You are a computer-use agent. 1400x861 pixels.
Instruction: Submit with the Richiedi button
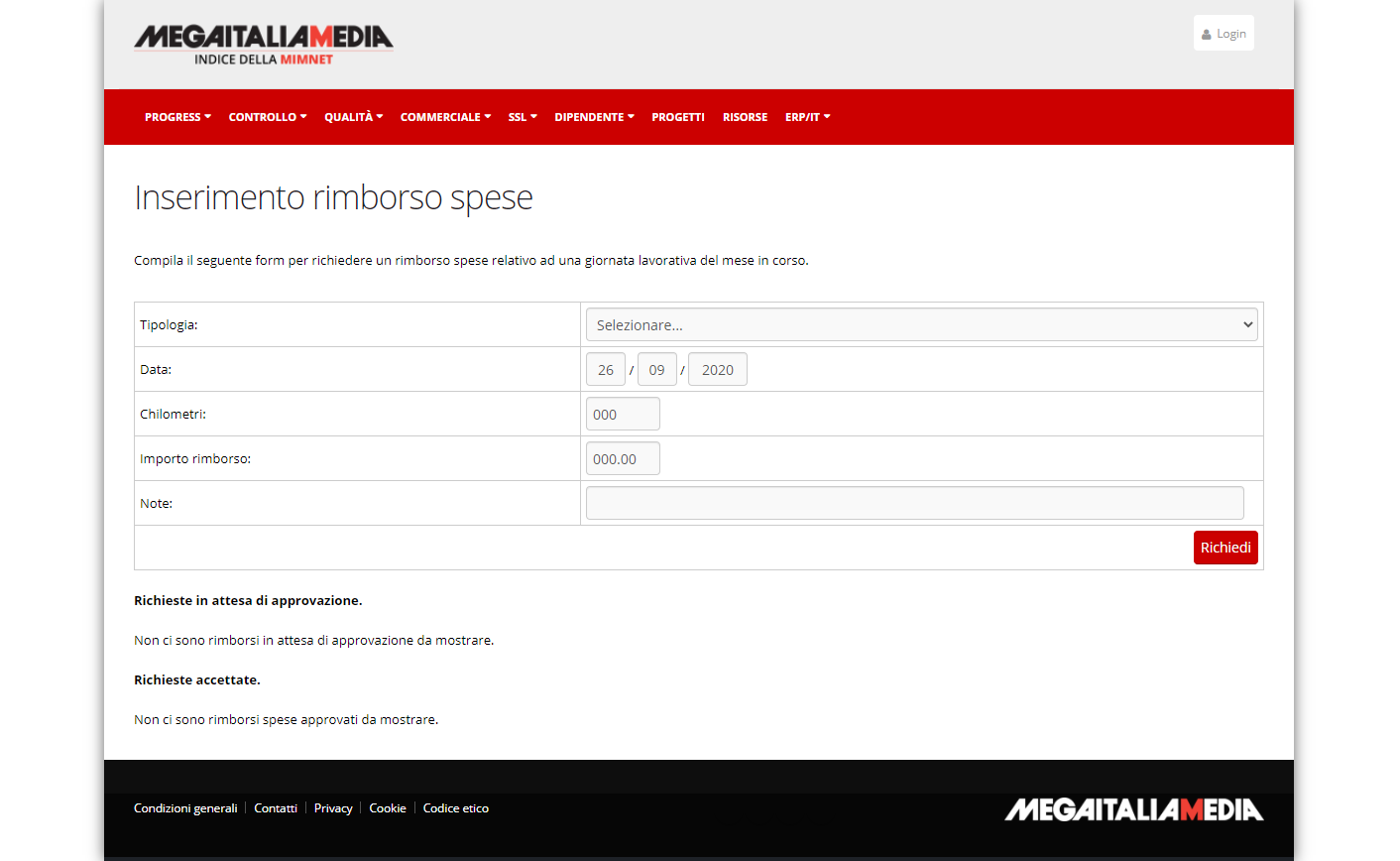[x=1225, y=548]
